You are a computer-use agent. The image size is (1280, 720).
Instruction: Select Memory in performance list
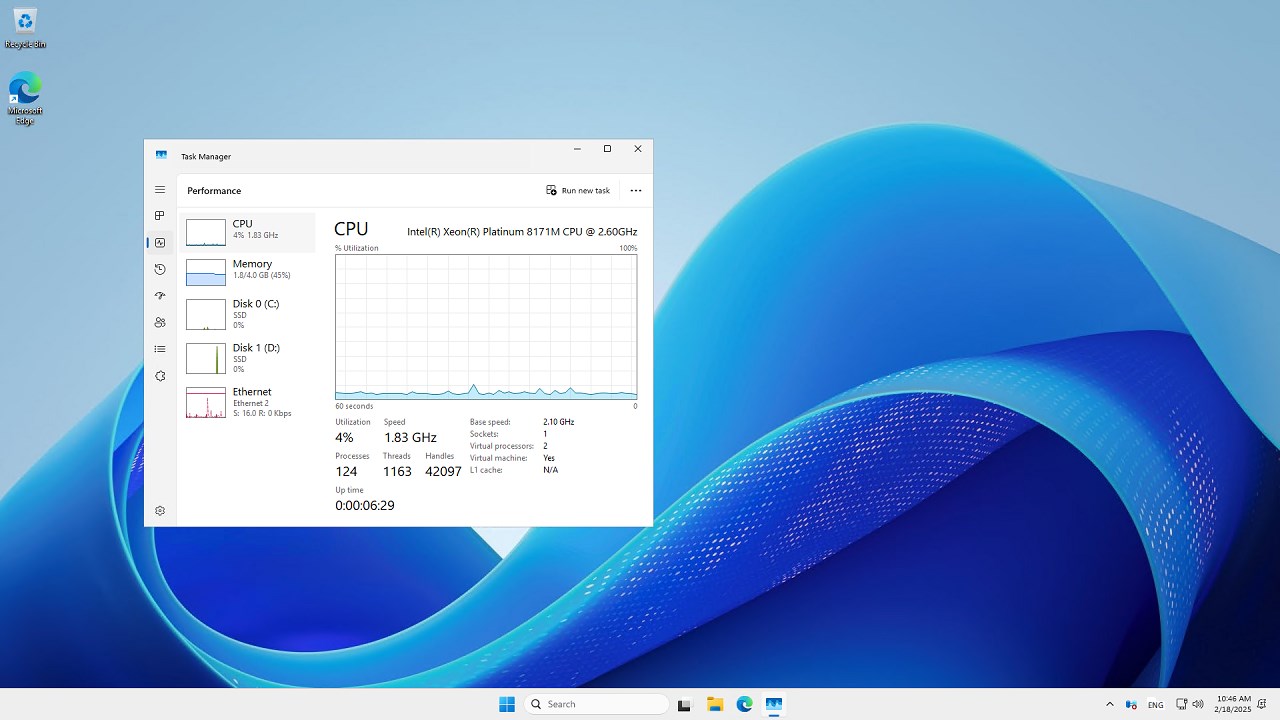click(x=247, y=272)
